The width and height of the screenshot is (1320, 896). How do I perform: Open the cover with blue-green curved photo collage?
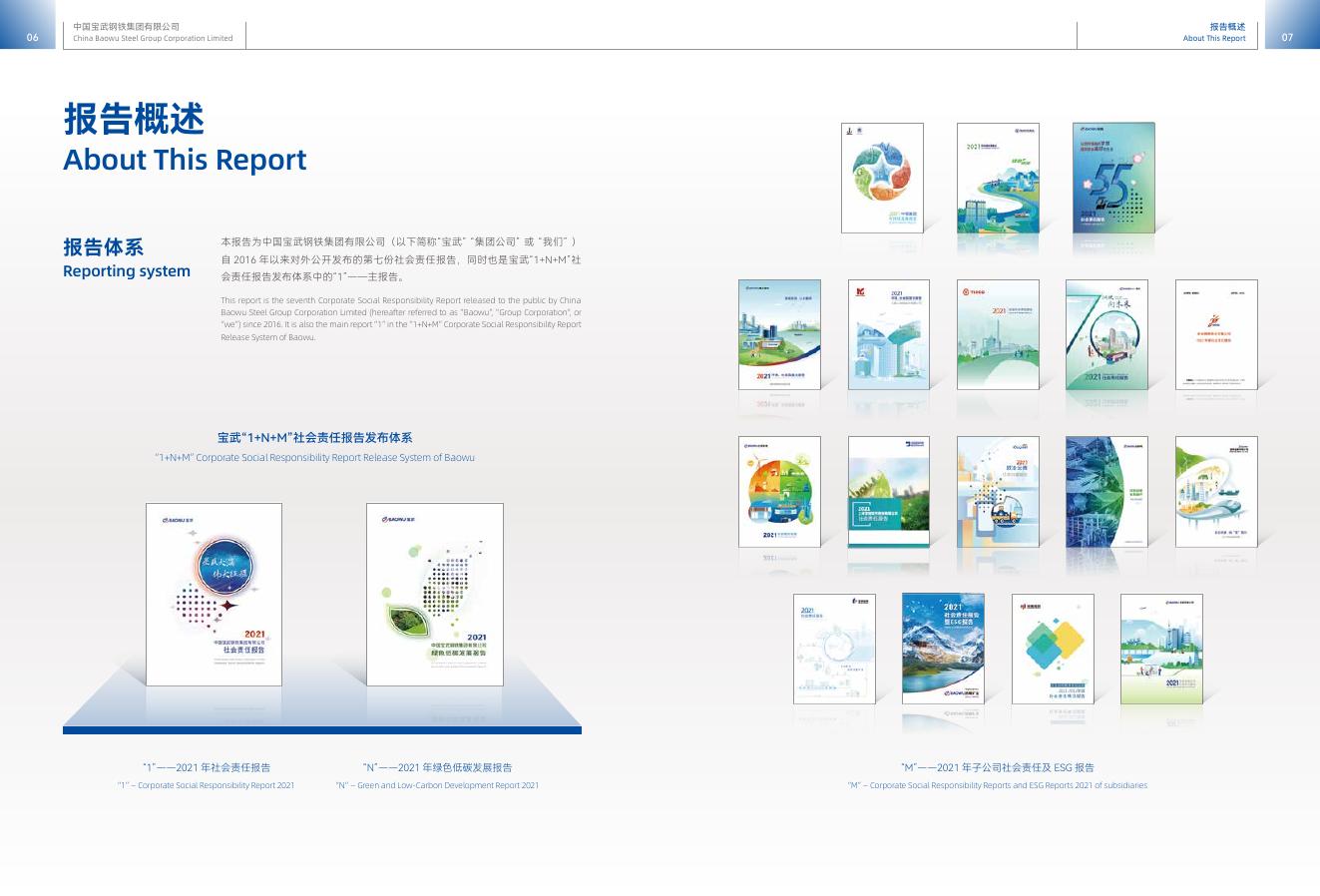[1106, 491]
